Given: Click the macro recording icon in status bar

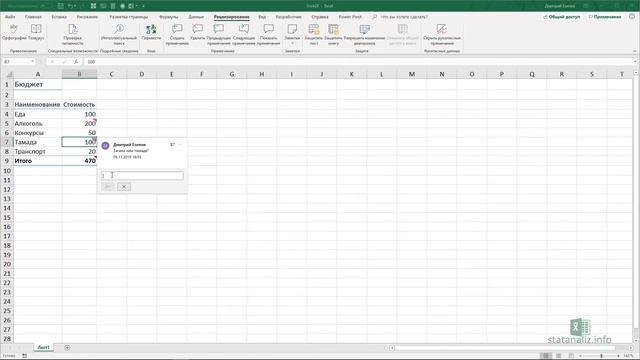Looking at the screenshot, I should pyautogui.click(x=24, y=356).
